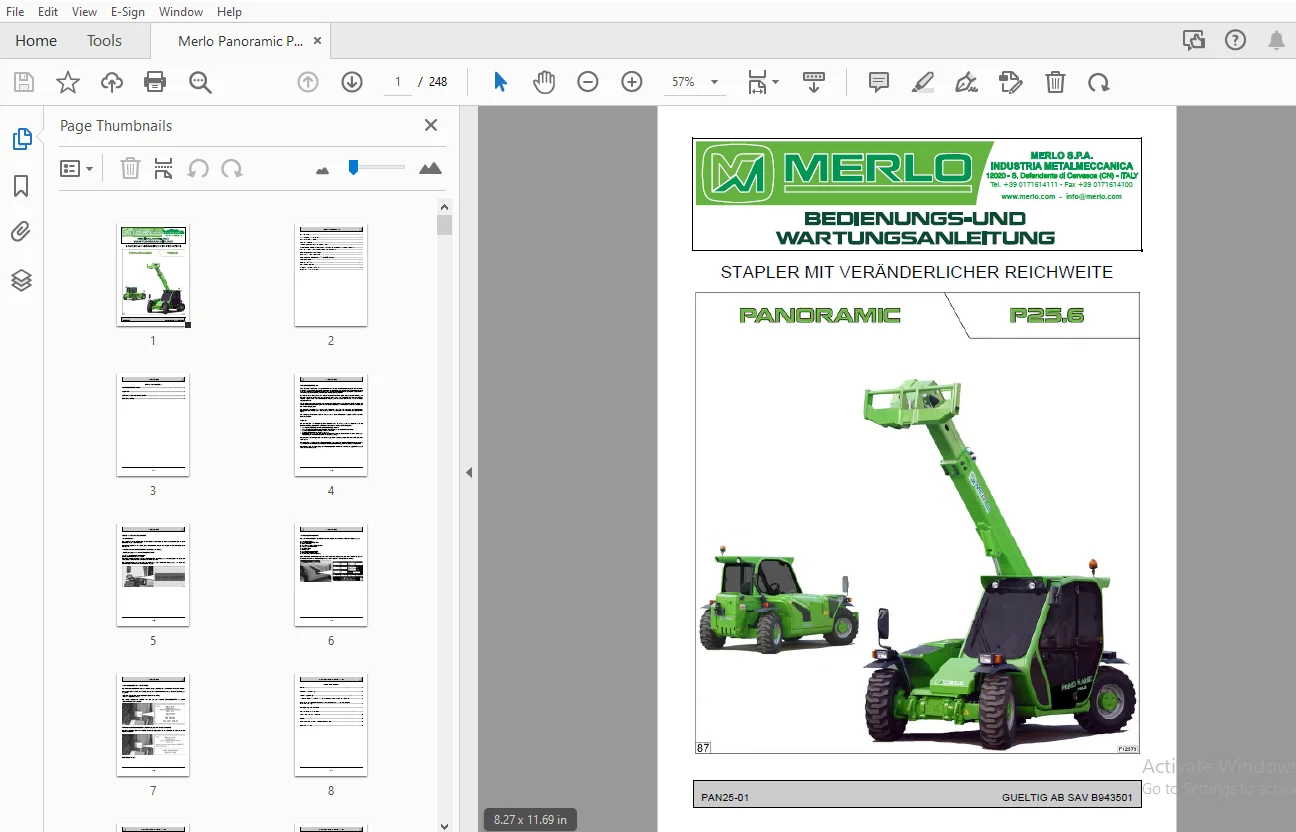Screen dimensions: 1296x832
Task: Show the Attachments paperclip panel
Action: click(x=21, y=233)
